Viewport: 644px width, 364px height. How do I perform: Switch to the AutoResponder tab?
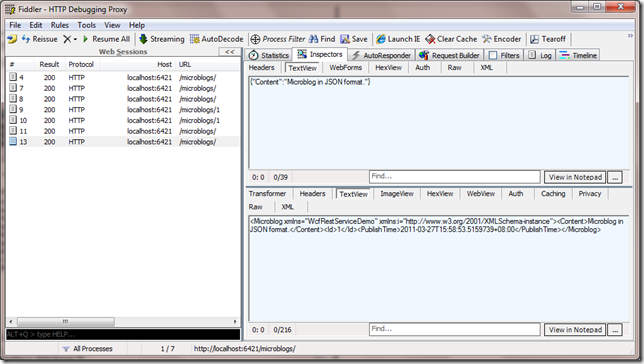tap(381, 55)
